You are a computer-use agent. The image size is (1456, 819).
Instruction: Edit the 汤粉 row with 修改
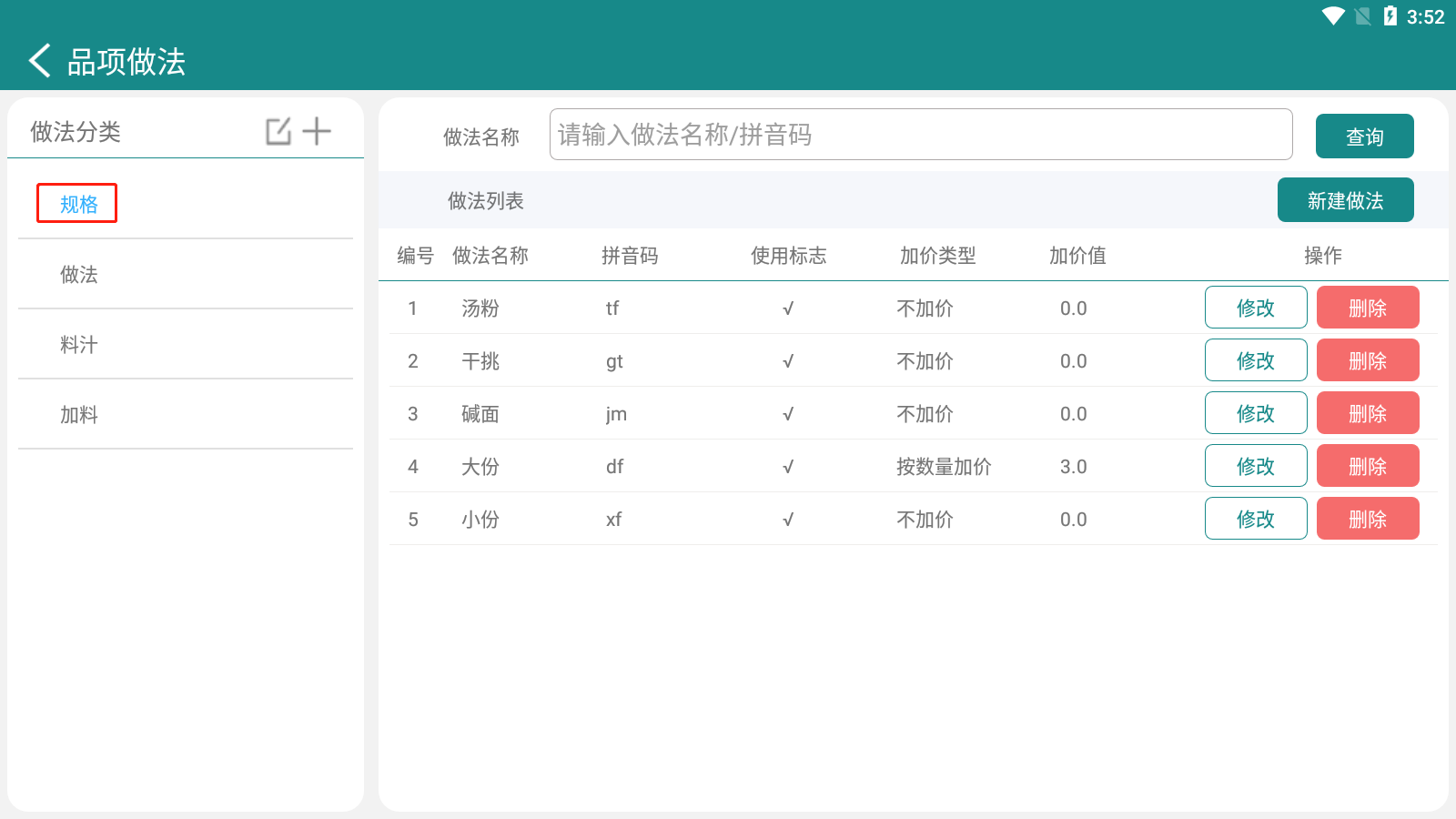(1255, 308)
